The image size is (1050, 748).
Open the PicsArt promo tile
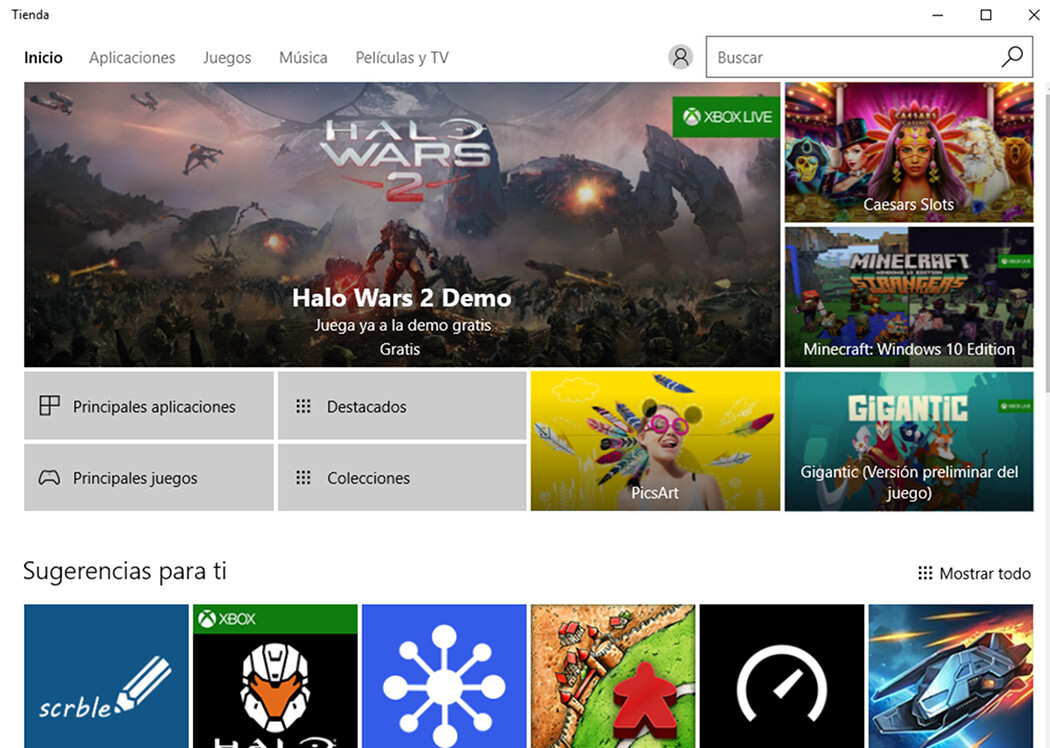656,441
